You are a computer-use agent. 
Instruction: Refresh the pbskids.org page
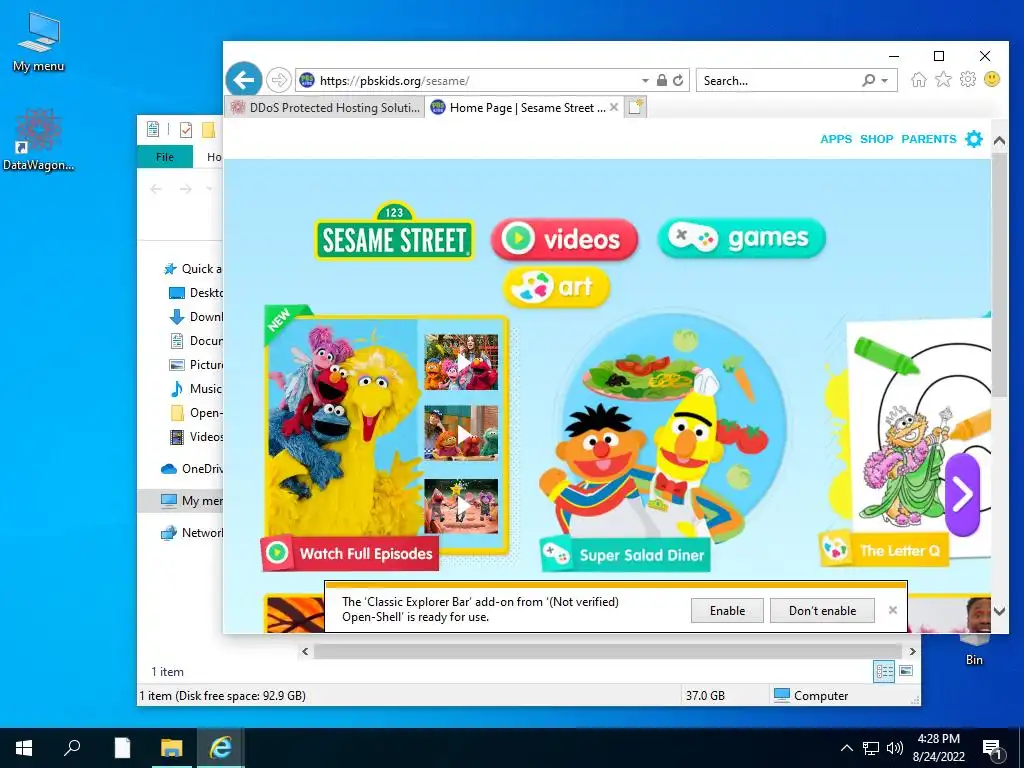(679, 80)
